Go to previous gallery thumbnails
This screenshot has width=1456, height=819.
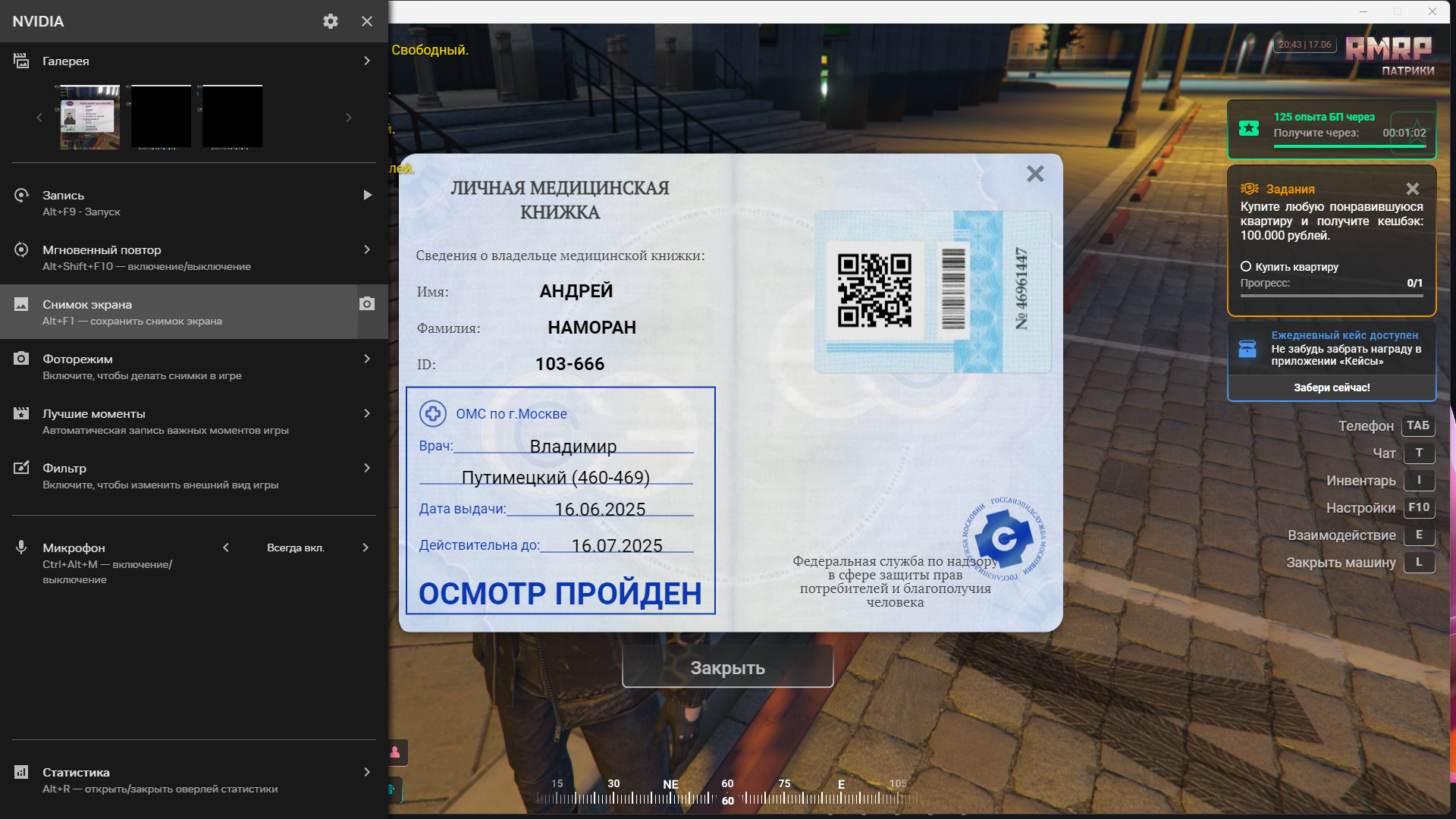pos(39,118)
